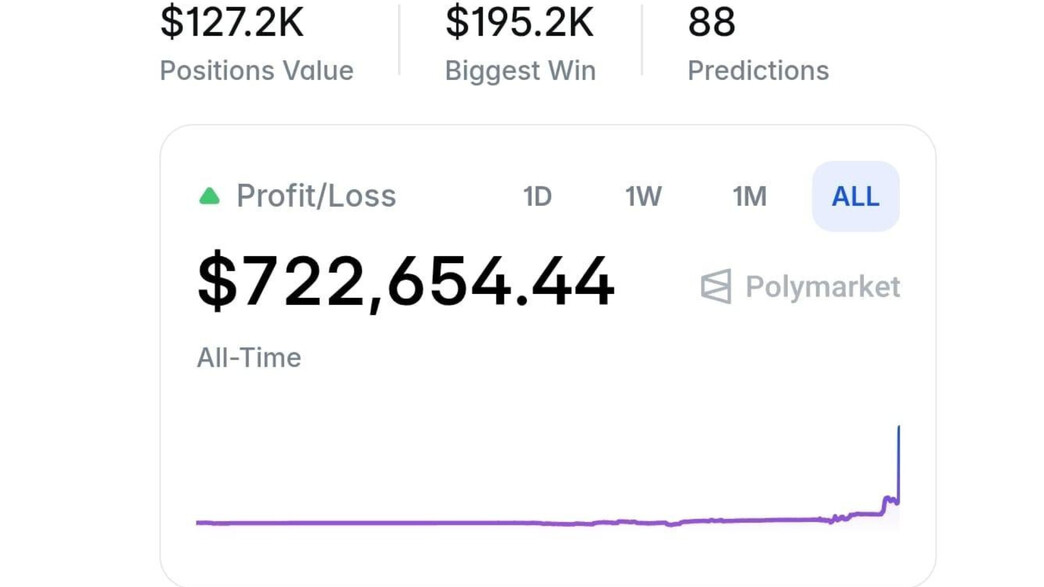Switch to the 1W time range
Viewport: 1044px width, 587px height.
pos(643,196)
